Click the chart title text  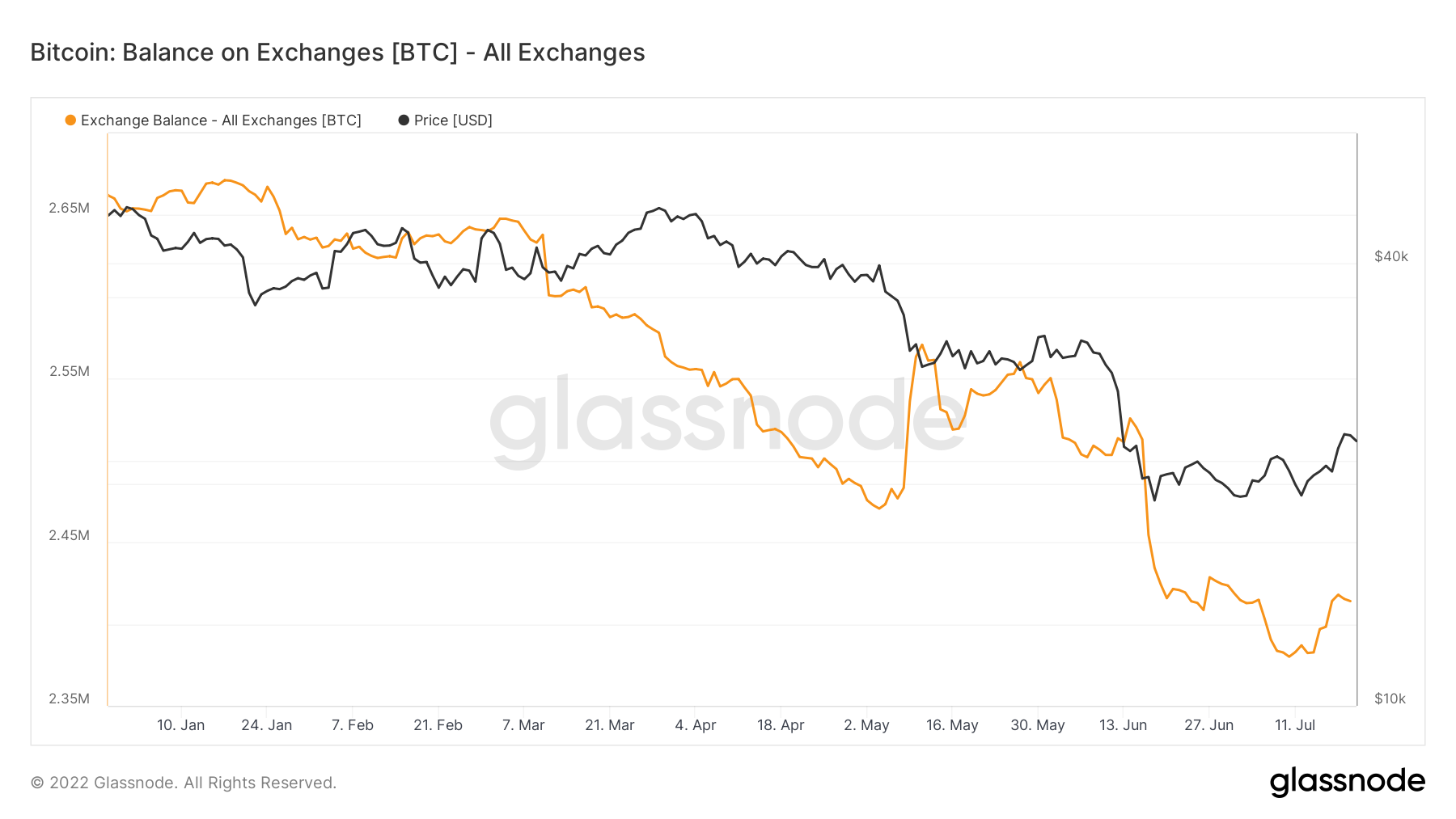pyautogui.click(x=337, y=53)
